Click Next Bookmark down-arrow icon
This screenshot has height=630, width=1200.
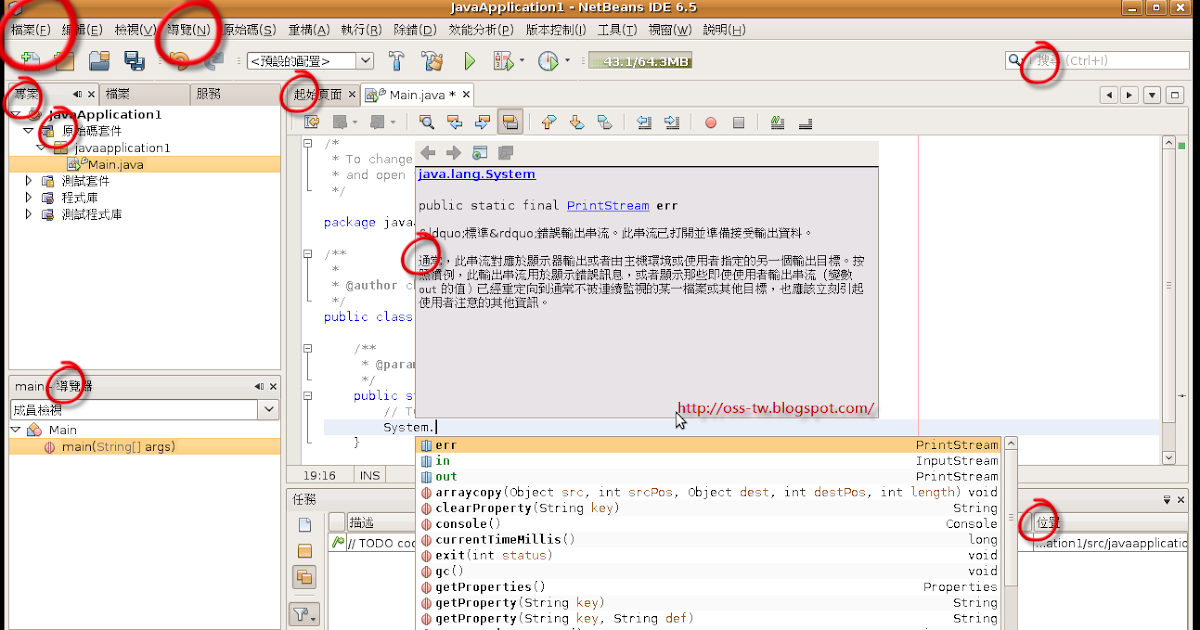(x=576, y=122)
